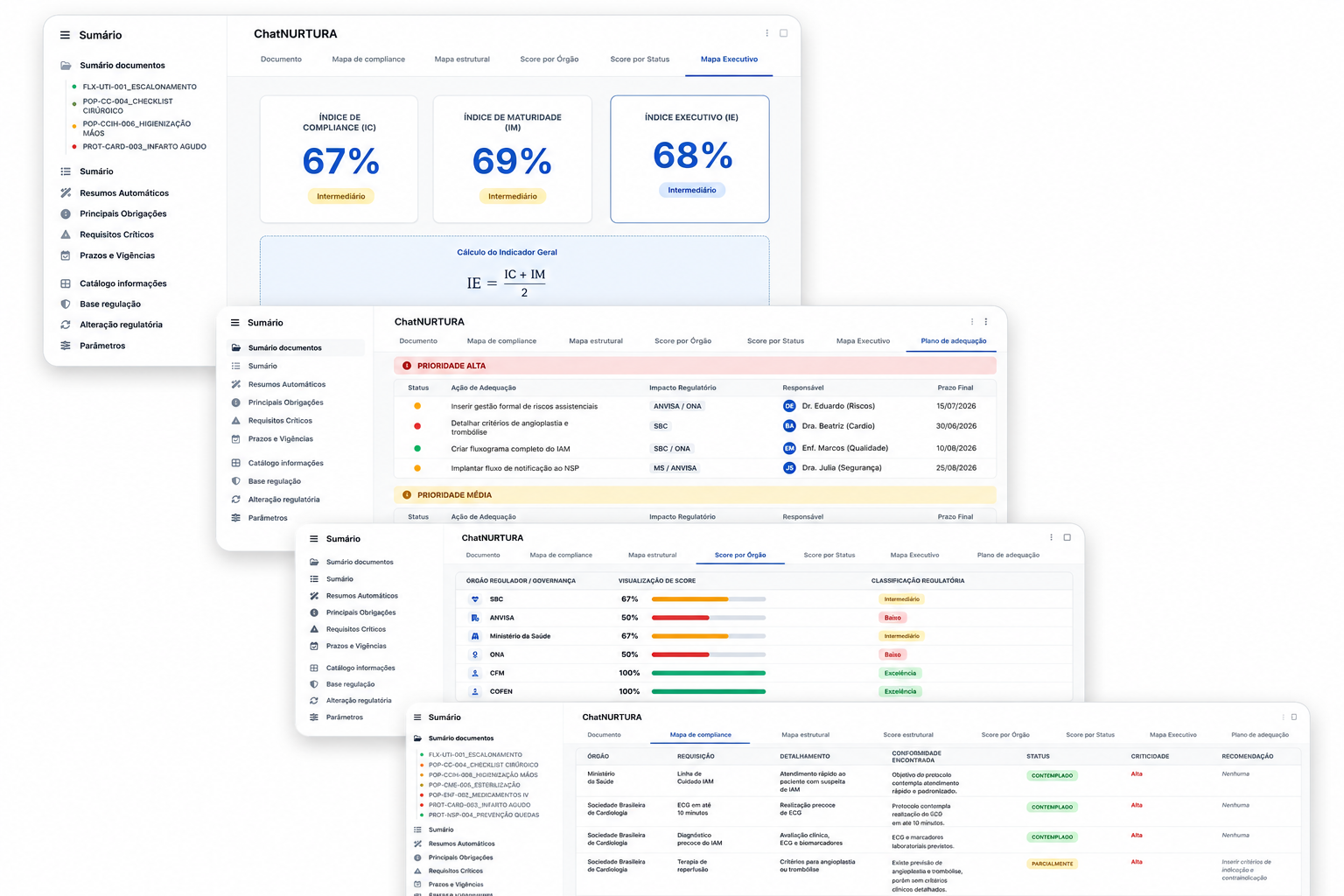Click Intermediário badge under Índice de Compliance 67%
This screenshot has height=896, width=1344.
341,197
